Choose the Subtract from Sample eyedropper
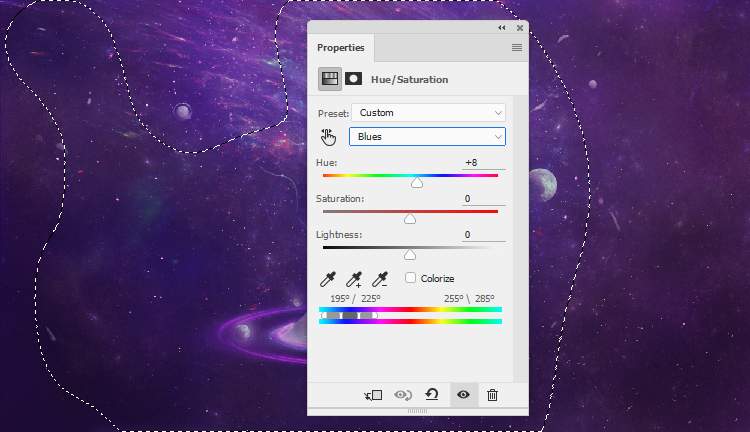This screenshot has height=432, width=750. 380,279
